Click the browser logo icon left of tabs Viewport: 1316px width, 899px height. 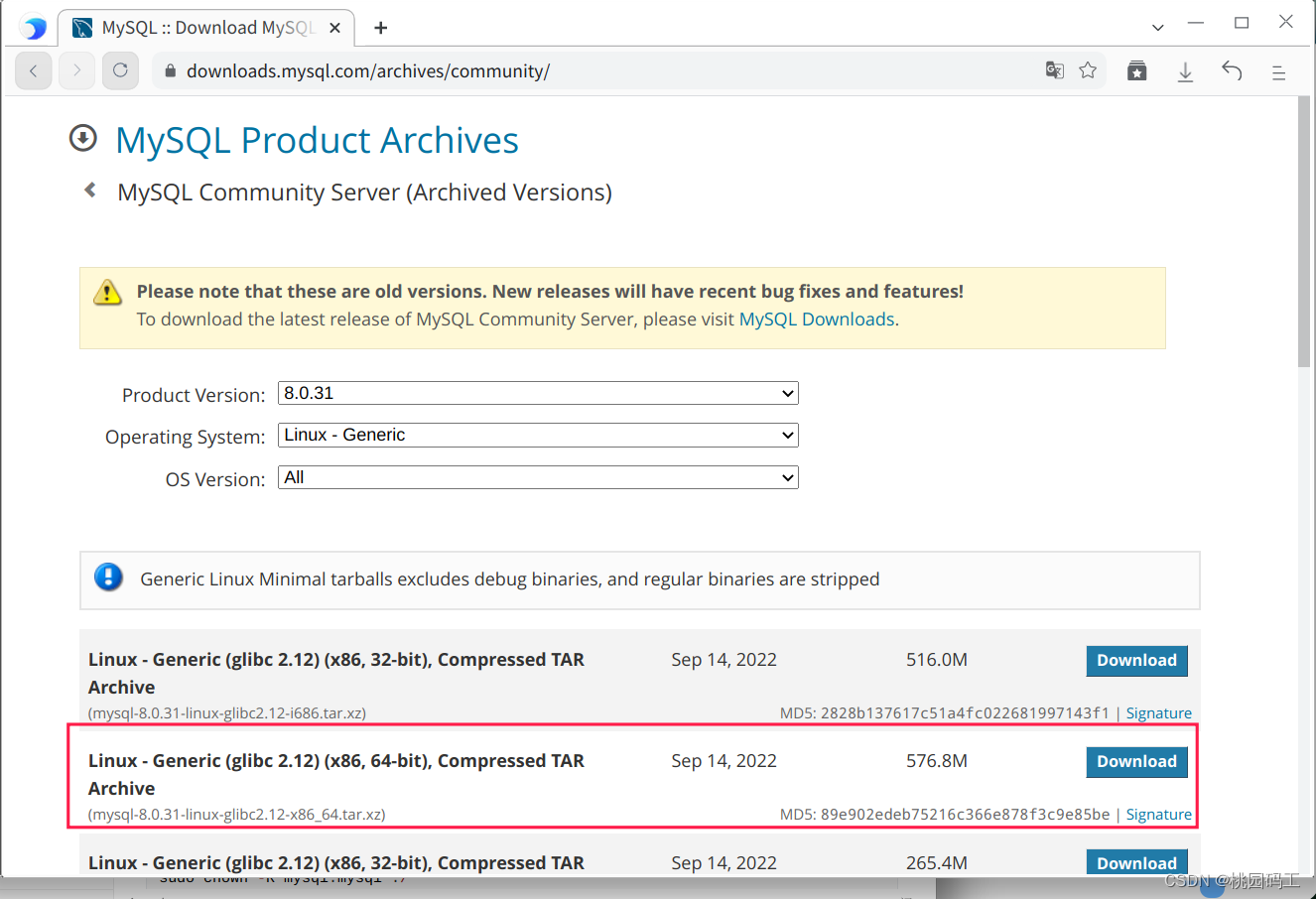pyautogui.click(x=34, y=27)
